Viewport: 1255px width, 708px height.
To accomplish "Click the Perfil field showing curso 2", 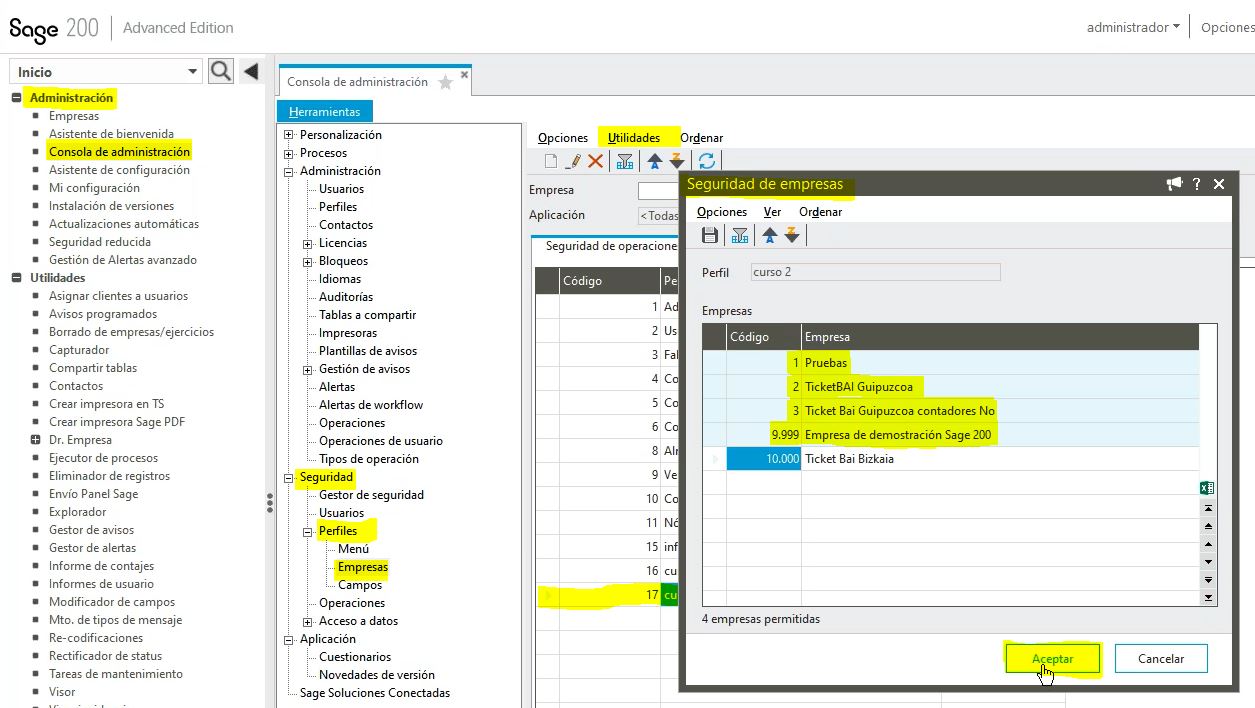I will tap(875, 272).
